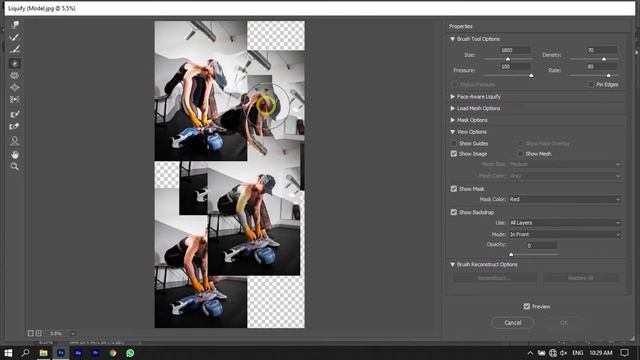The width and height of the screenshot is (640, 360).
Task: Click the Restore All button
Action: click(580, 278)
